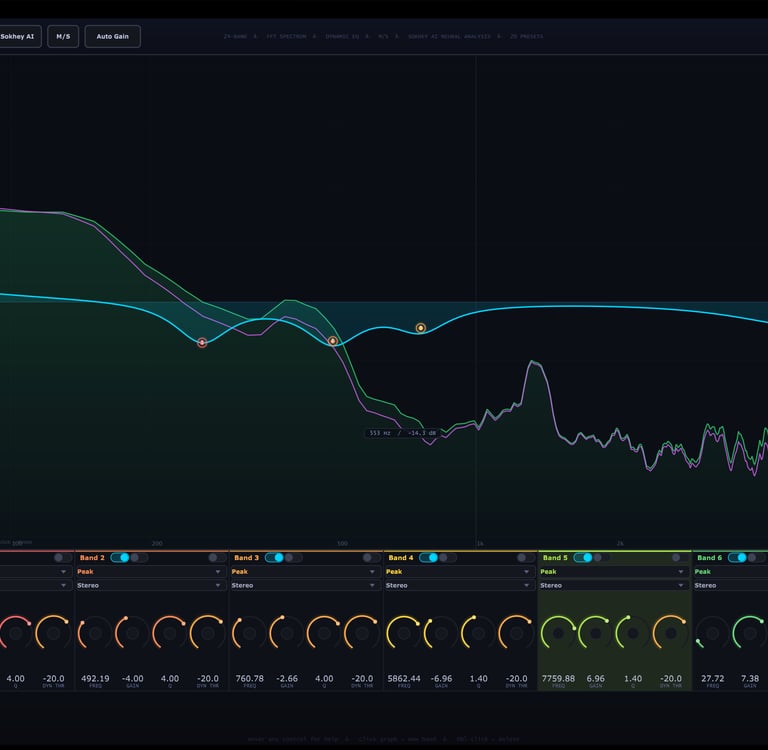Click Band 4's DYN THR knob
768x750 pixels.
[x=516, y=633]
